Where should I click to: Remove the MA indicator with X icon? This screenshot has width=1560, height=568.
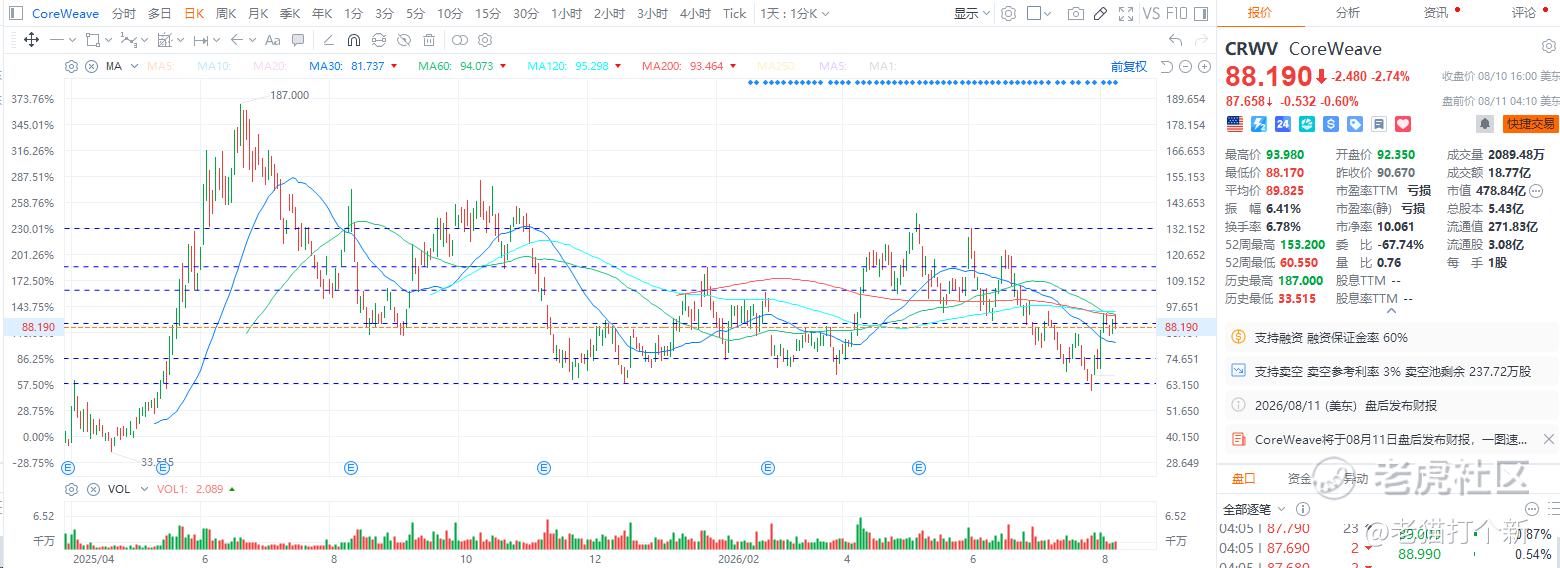point(89,66)
